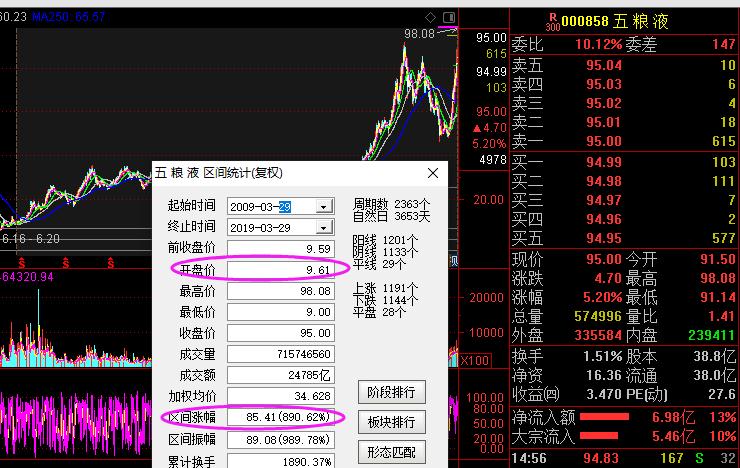The image size is (740, 468).
Task: Click the 买四 price 94.96
Action: [x=604, y=219]
